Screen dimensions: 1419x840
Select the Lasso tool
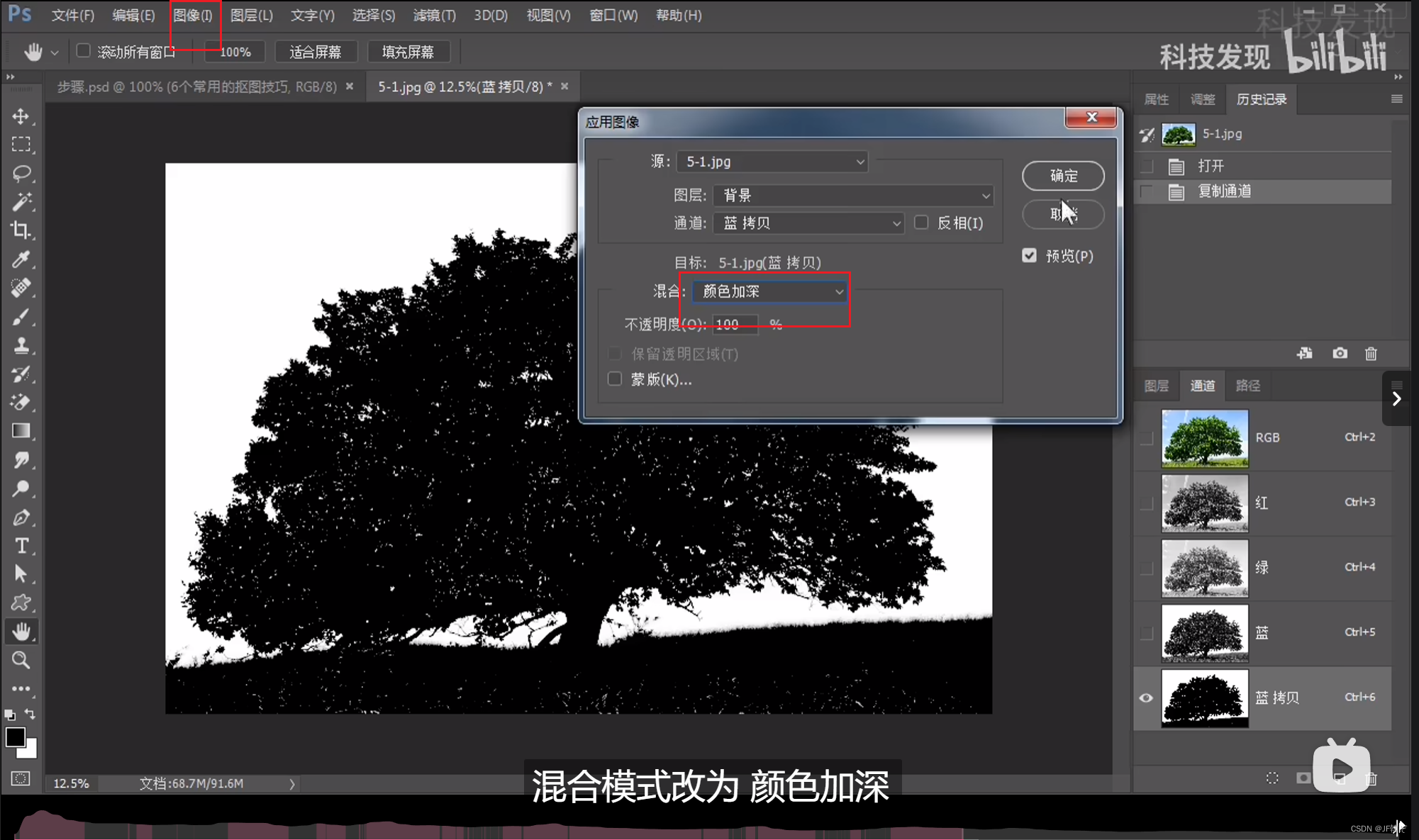(x=21, y=173)
